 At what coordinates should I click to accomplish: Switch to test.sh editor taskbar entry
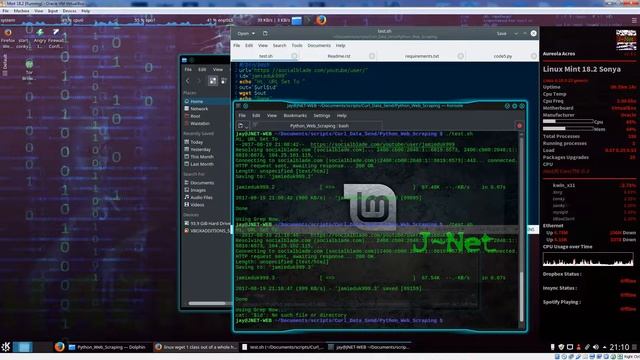coord(283,347)
